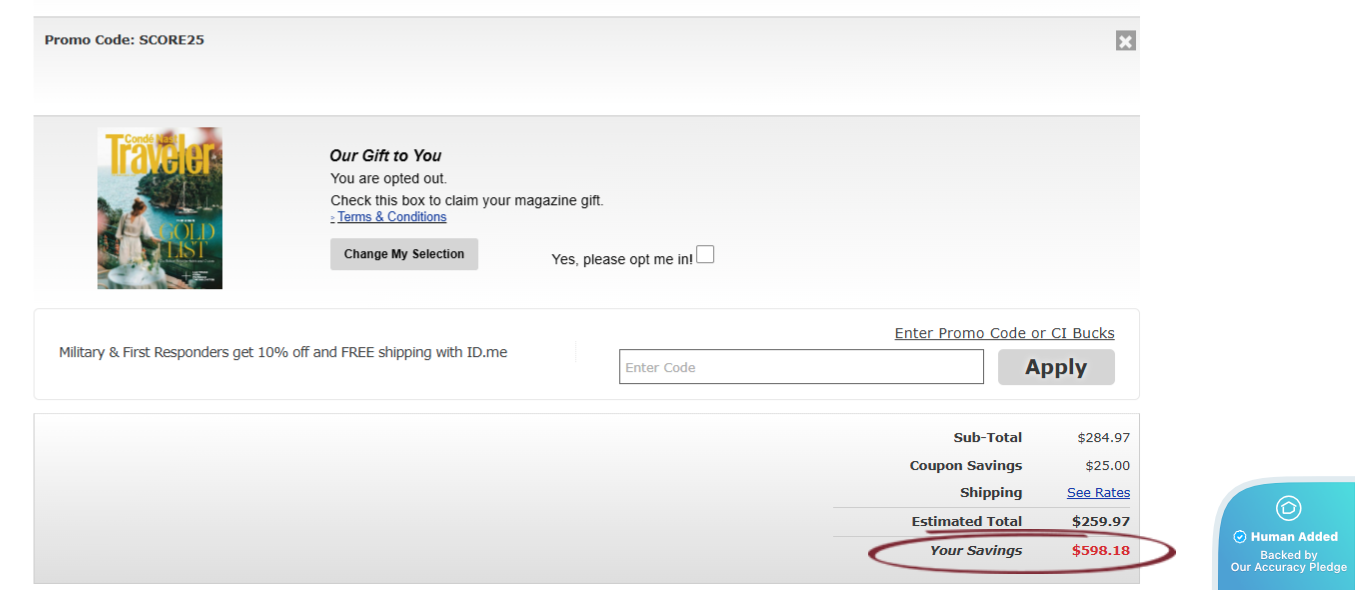Click the red $598.18 Your Savings amount
The width and height of the screenshot is (1355, 590).
pyautogui.click(x=1100, y=550)
